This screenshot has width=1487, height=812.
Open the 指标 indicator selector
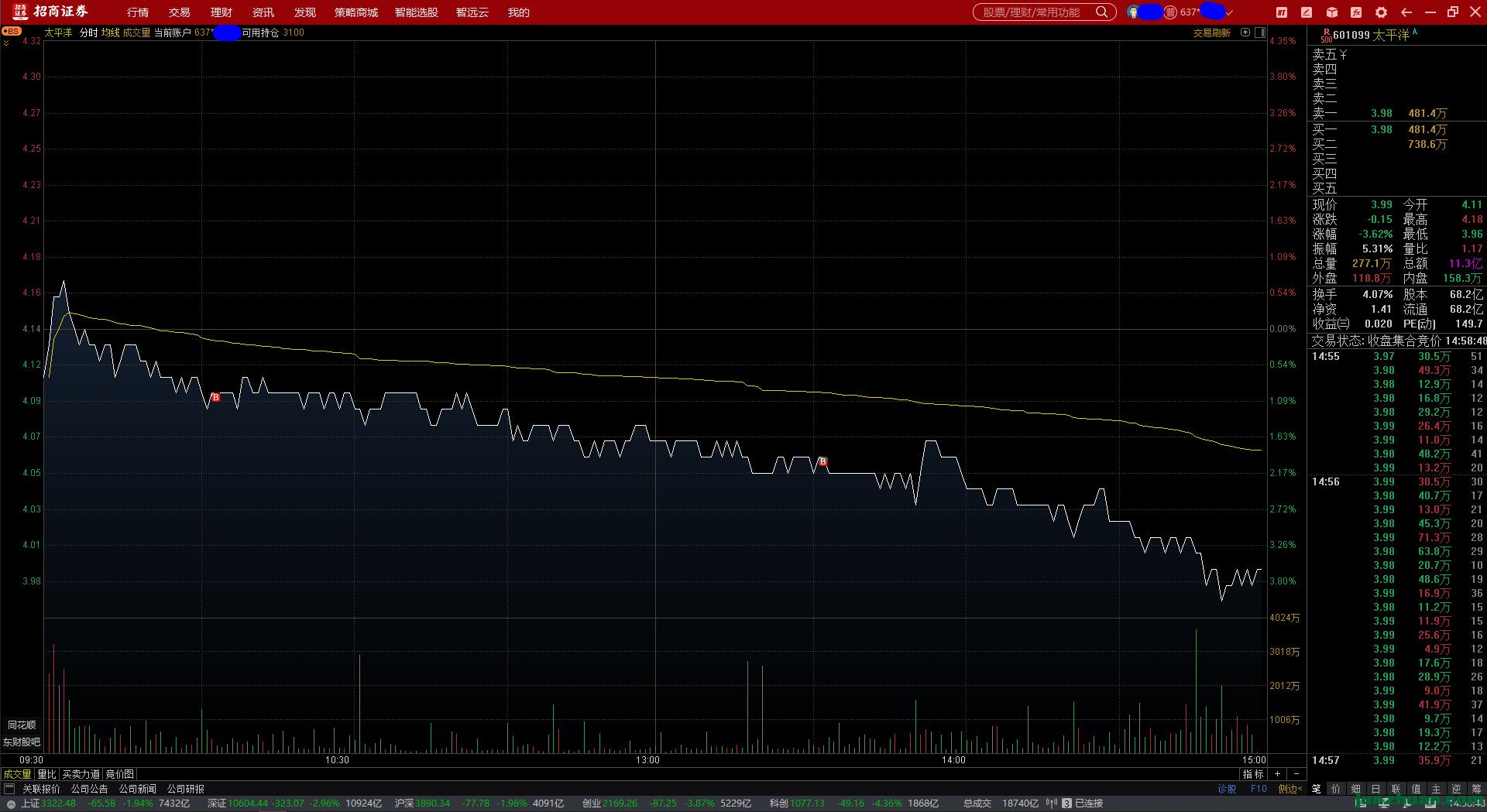pos(1252,774)
